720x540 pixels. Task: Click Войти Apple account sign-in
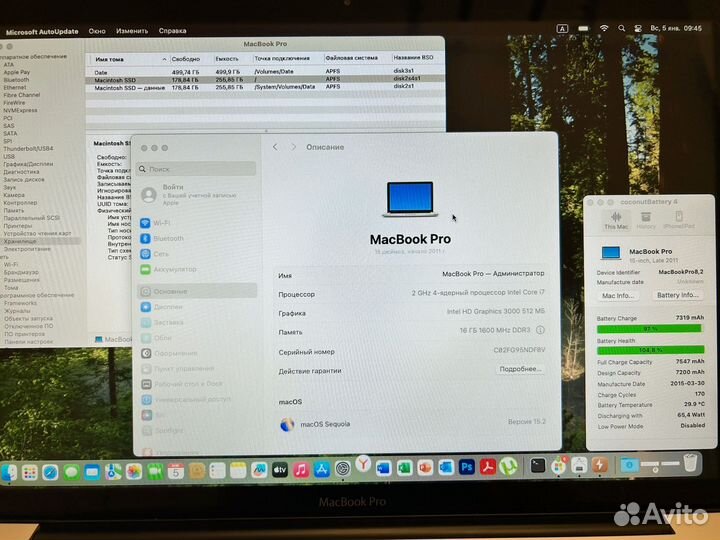coord(188,195)
